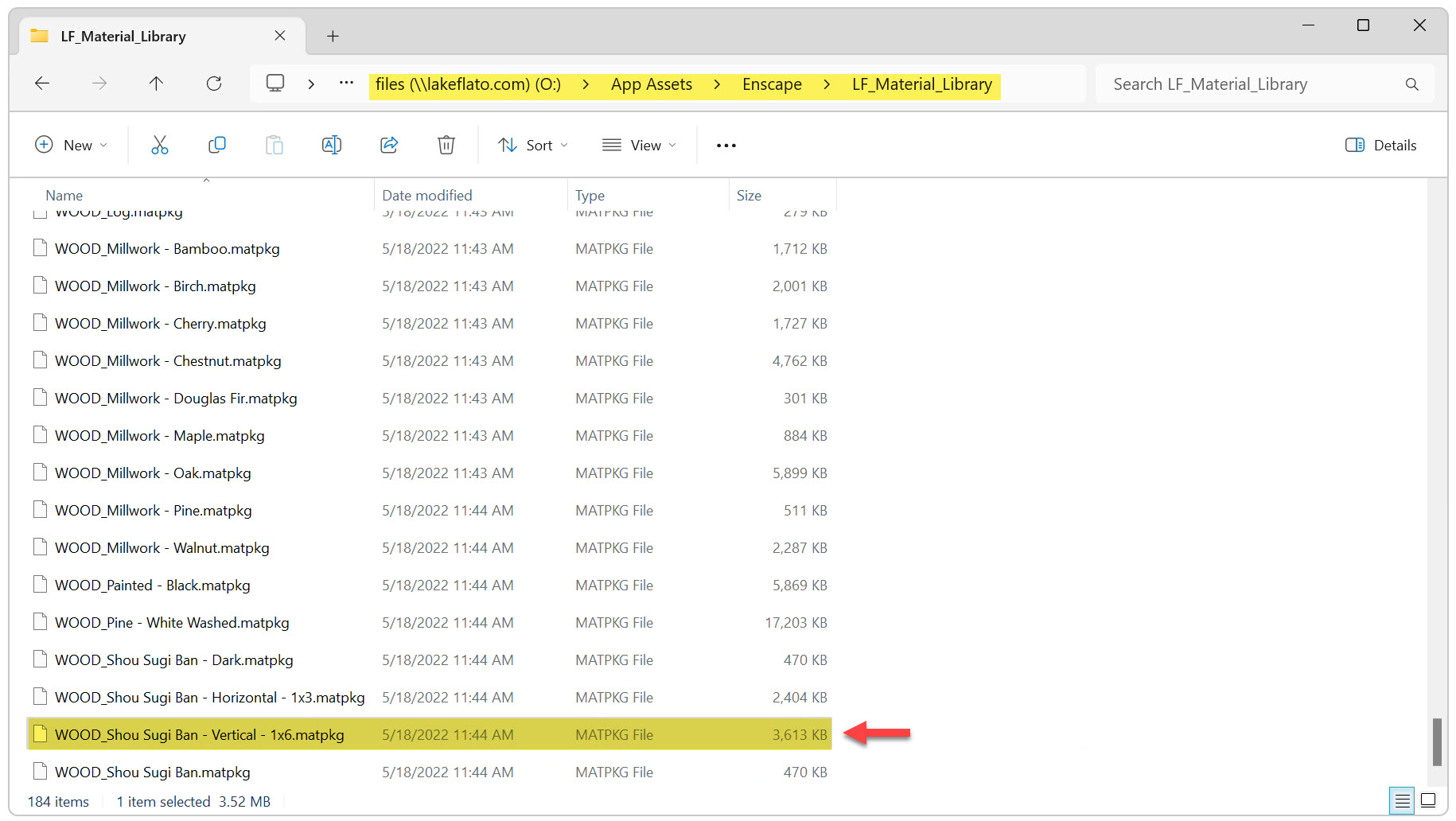Go up one folder level
Image resolution: width=1456 pixels, height=821 pixels.
coord(156,83)
